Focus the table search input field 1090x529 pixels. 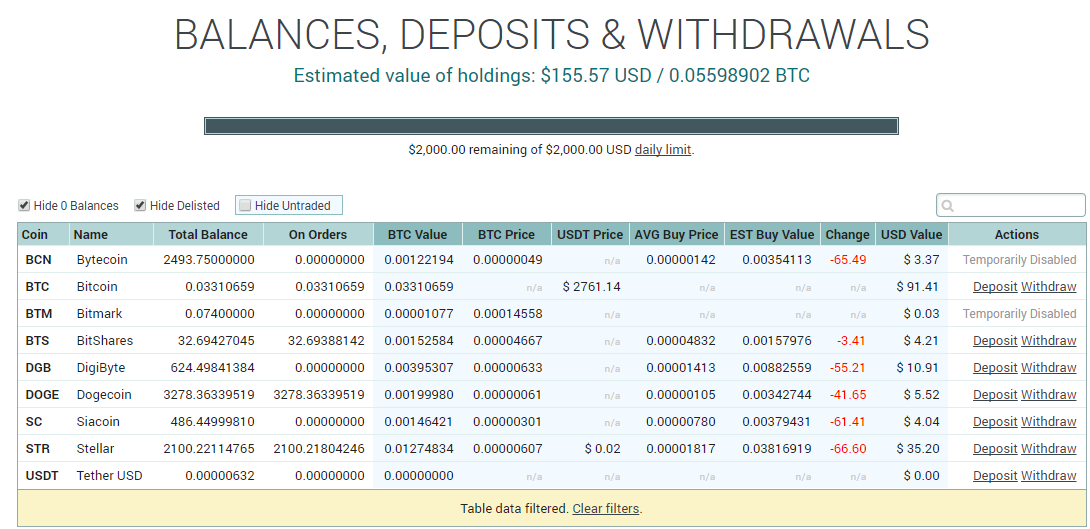pyautogui.click(x=1011, y=205)
